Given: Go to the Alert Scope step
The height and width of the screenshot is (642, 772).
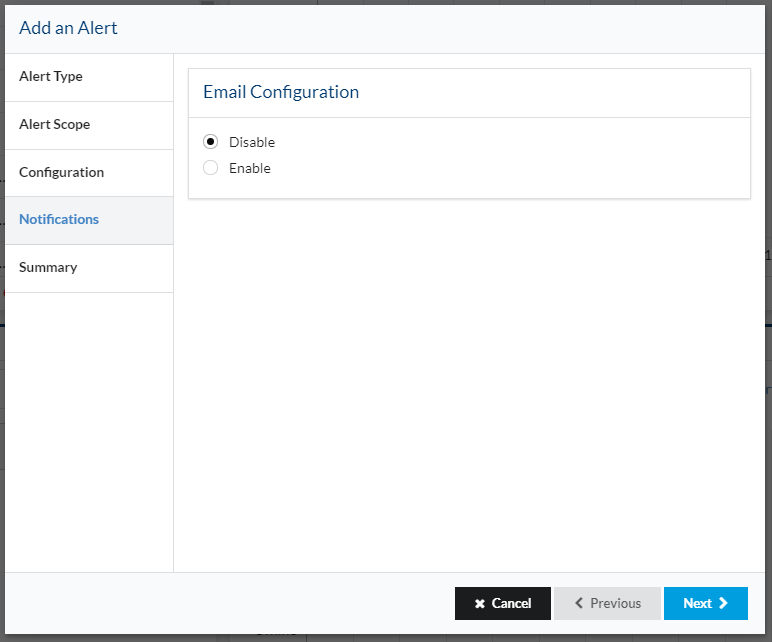Looking at the screenshot, I should click(89, 126).
